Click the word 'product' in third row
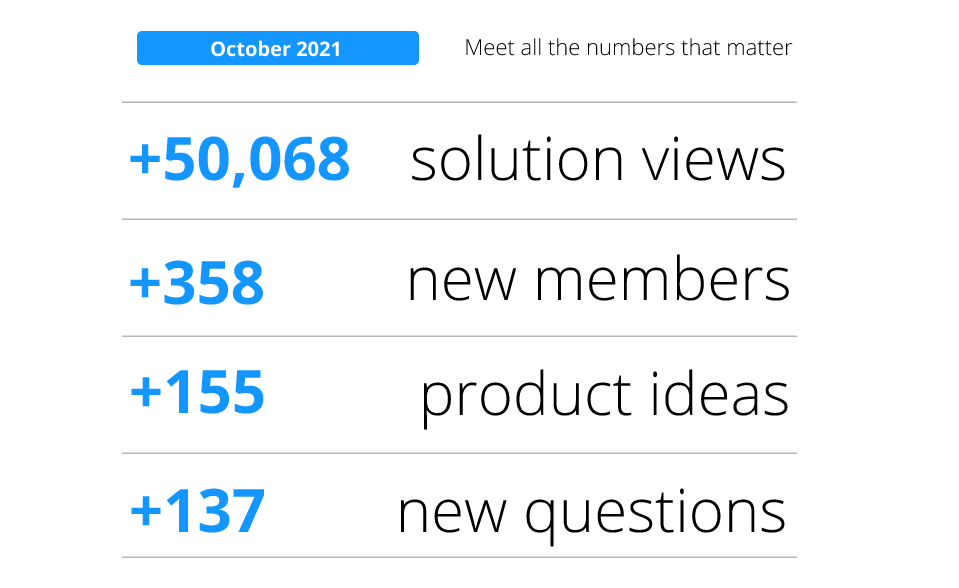This screenshot has width=959, height=588. (526, 398)
